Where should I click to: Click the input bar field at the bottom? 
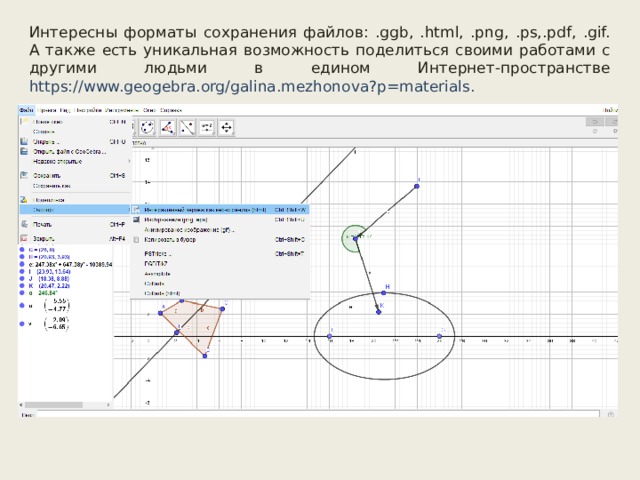318,414
